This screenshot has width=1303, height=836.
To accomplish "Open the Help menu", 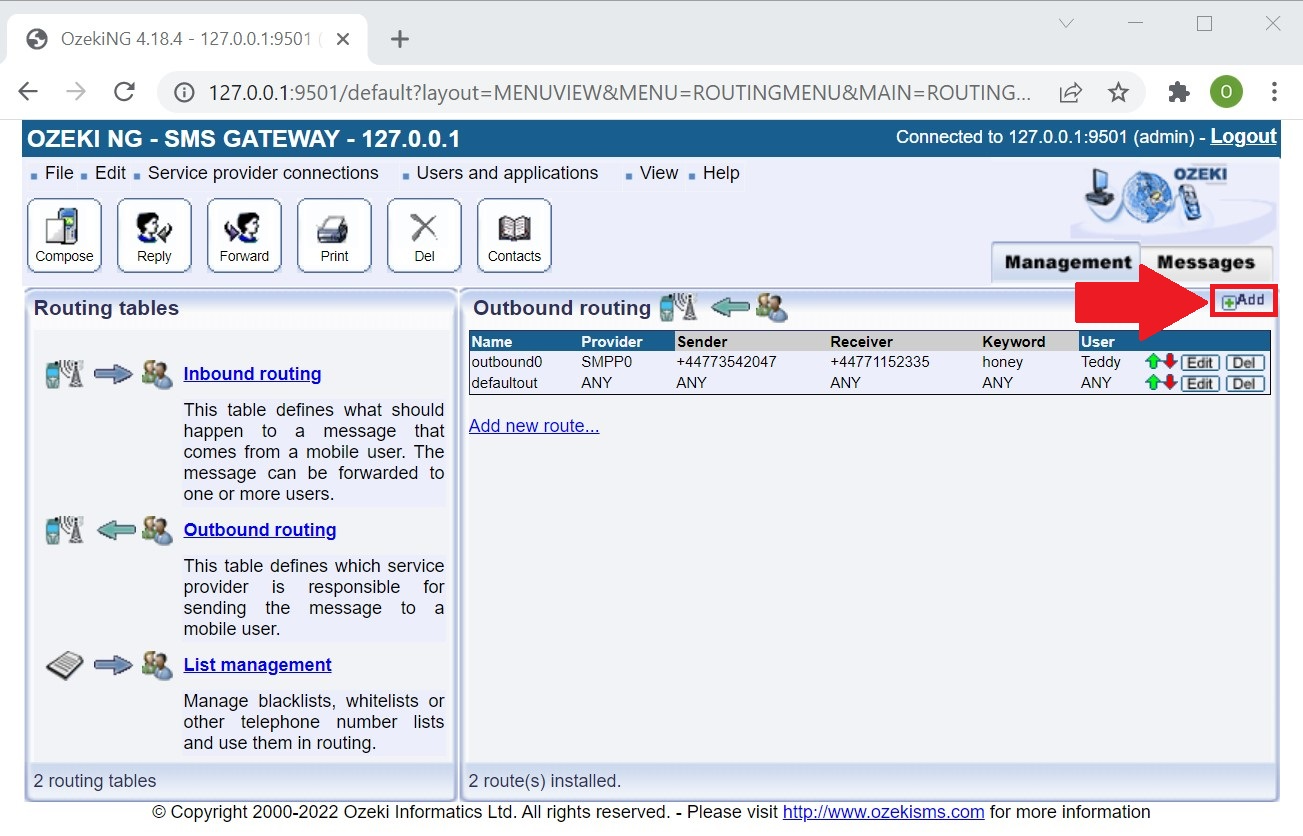I will pos(721,173).
